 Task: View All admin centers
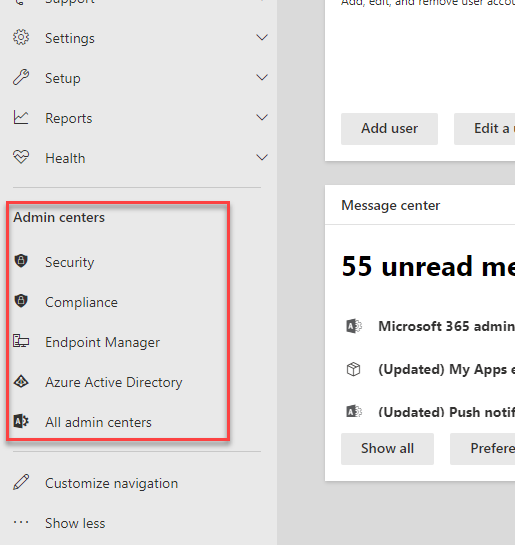tap(98, 422)
